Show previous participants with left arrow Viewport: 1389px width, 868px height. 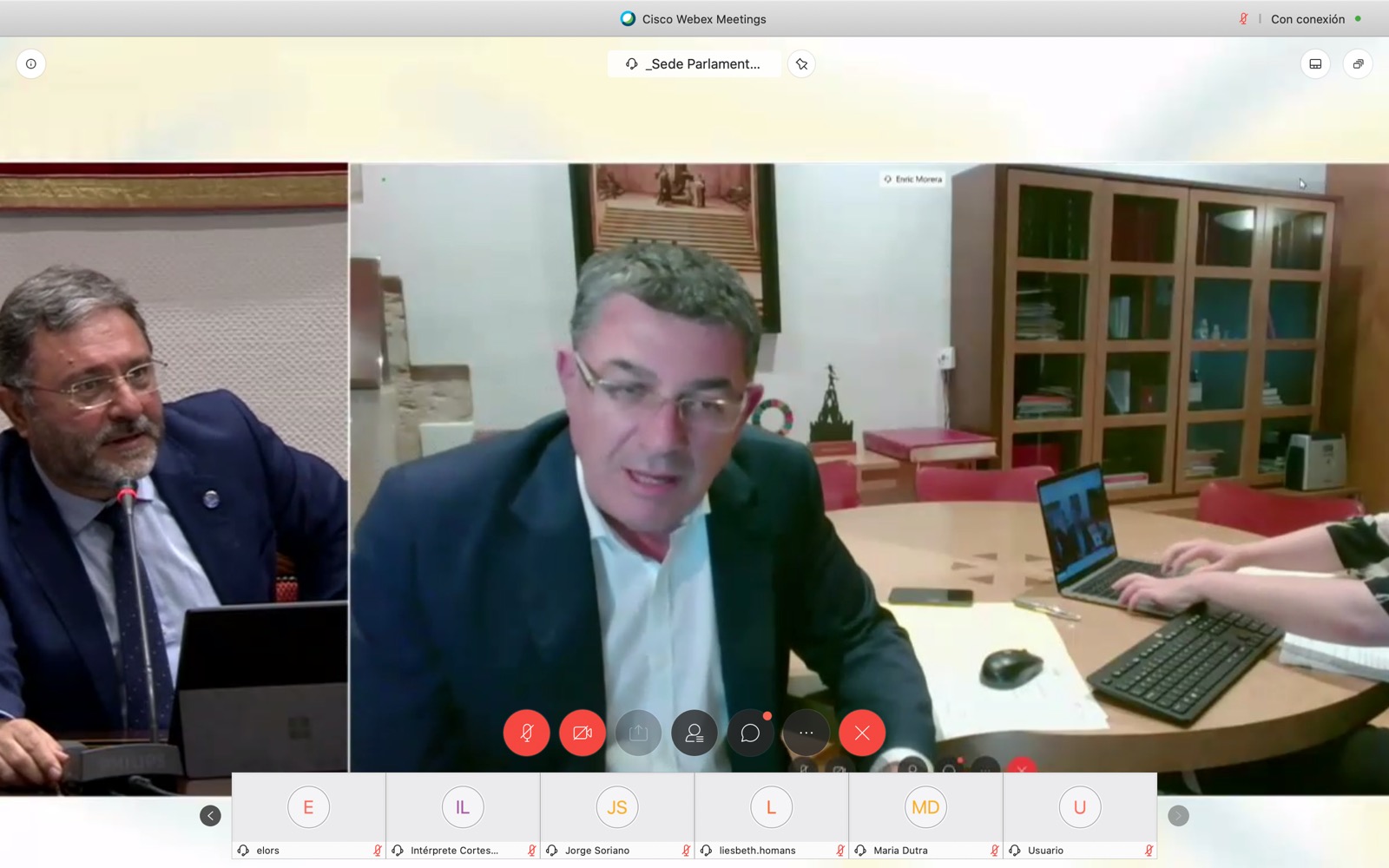point(210,815)
